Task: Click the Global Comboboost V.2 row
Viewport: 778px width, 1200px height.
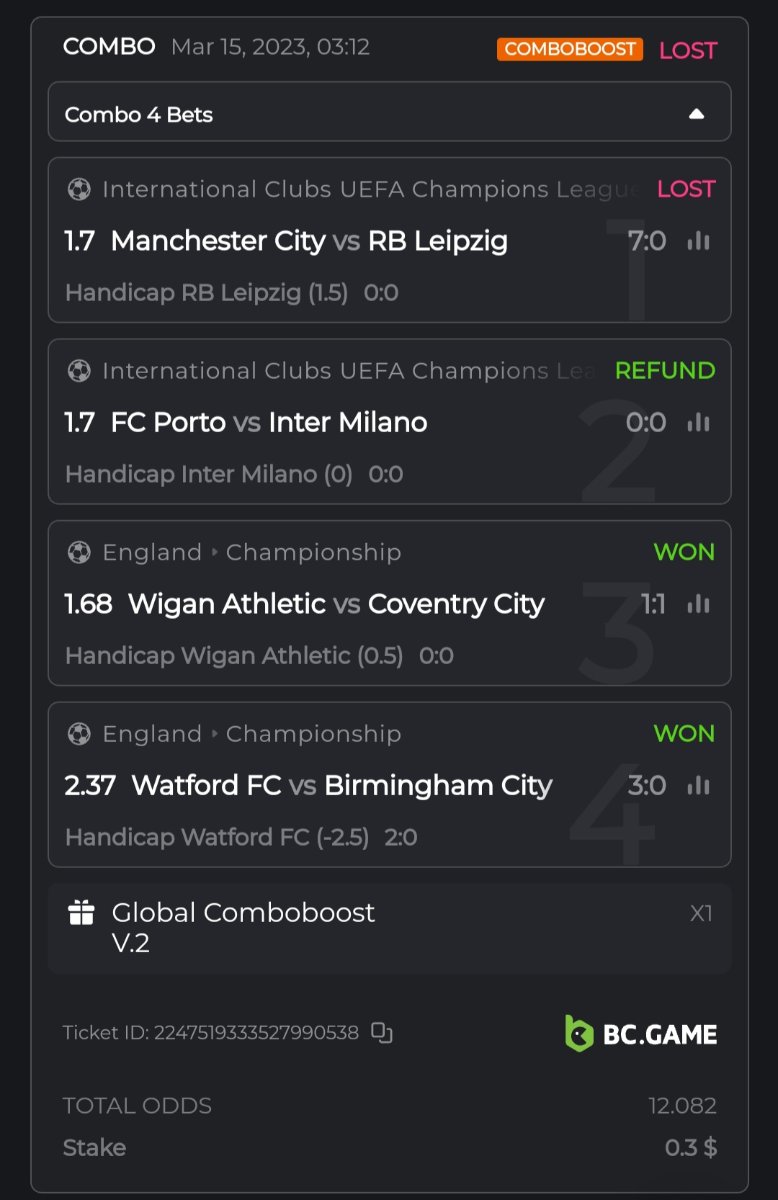Action: click(389, 927)
